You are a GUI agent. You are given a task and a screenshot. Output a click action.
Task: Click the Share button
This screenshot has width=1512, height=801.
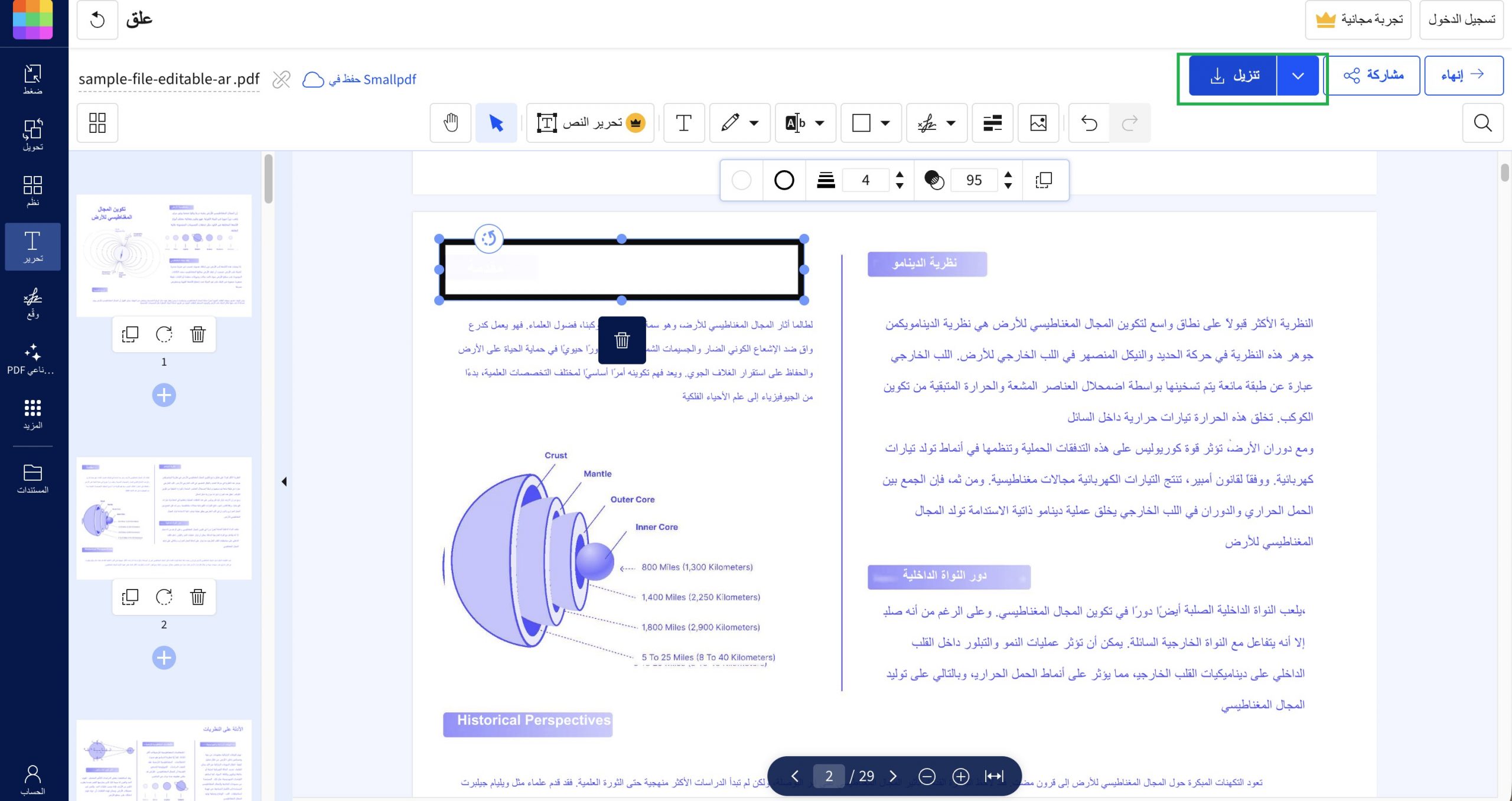tap(1373, 76)
